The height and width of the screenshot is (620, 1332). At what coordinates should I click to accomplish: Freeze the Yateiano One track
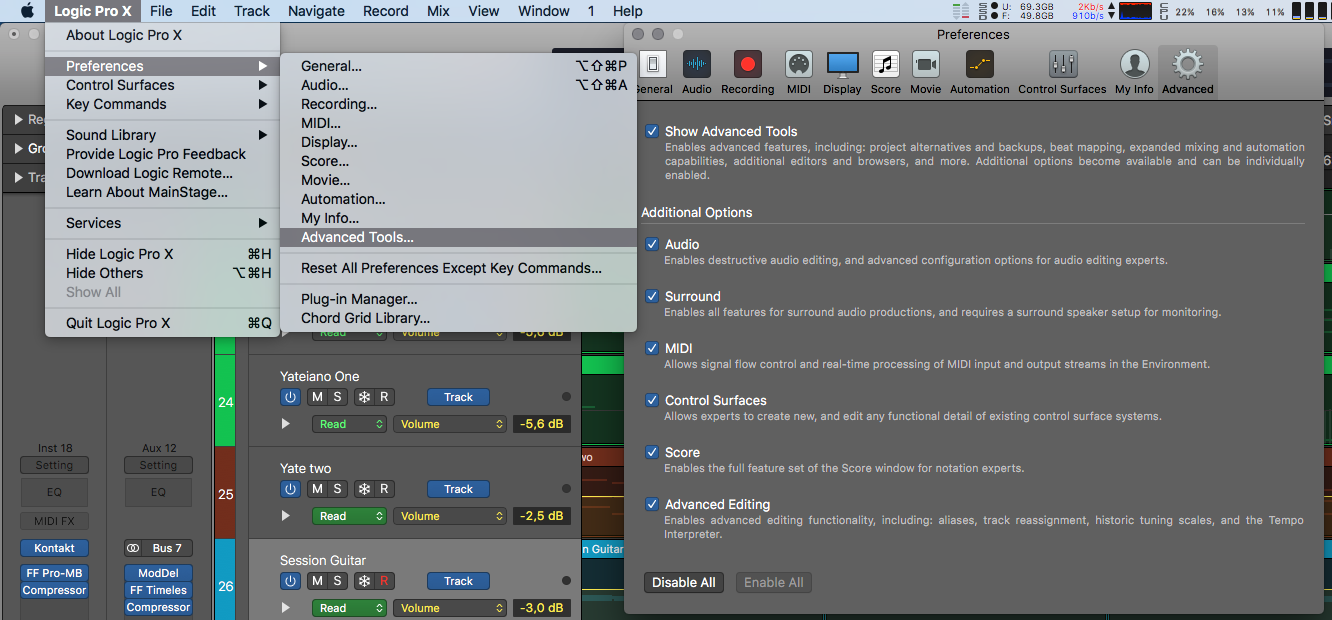[364, 397]
